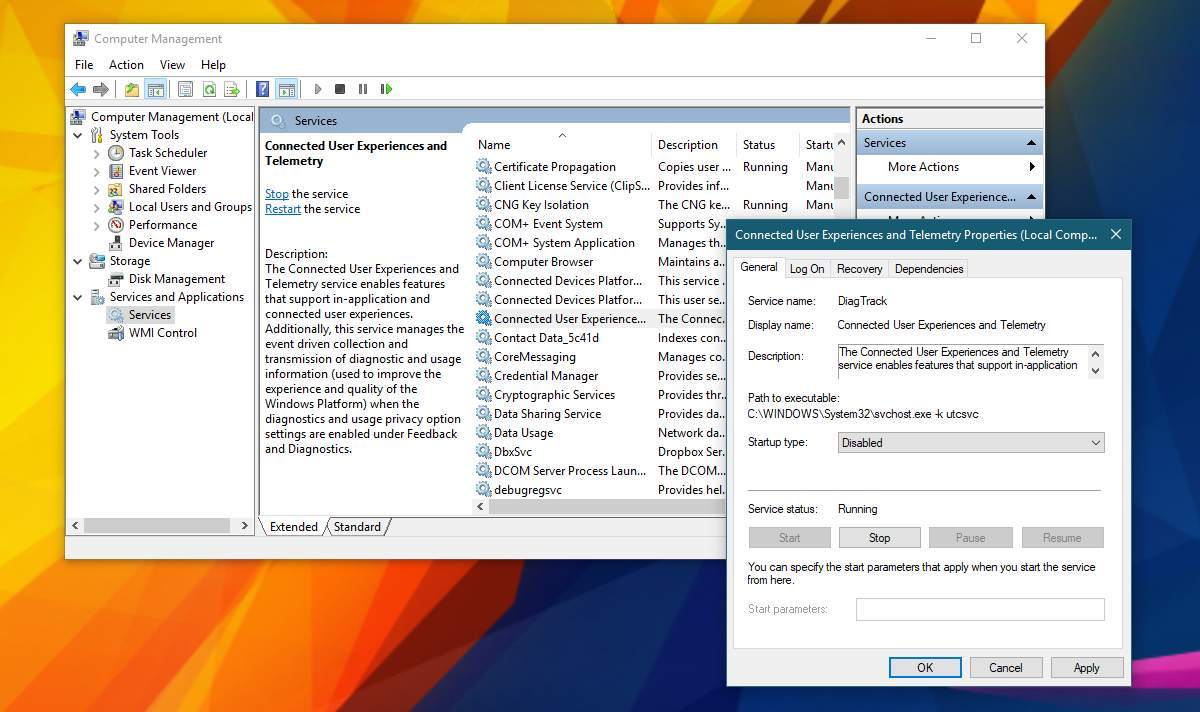
Task: Switch to the Recovery tab
Action: (x=860, y=269)
